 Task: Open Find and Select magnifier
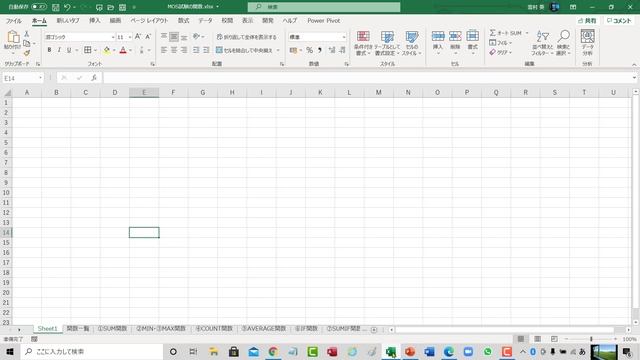click(x=564, y=43)
